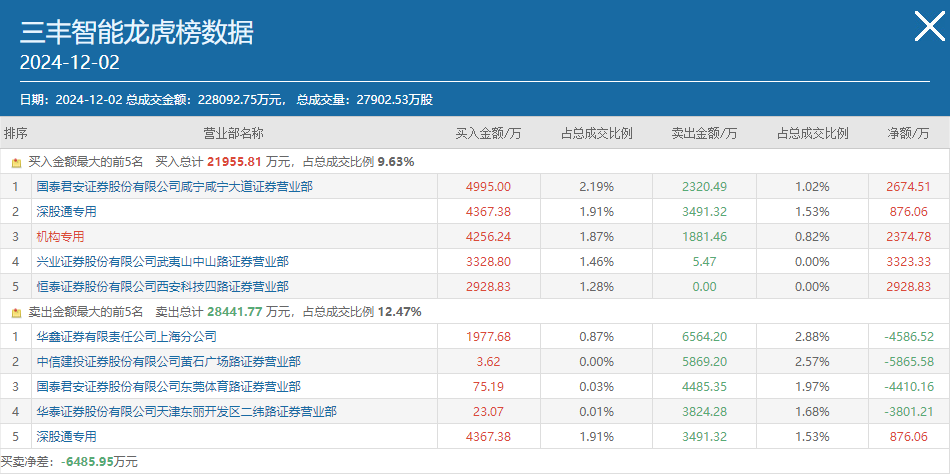
Task: Select percentage 2.88%
Action: tap(812, 336)
